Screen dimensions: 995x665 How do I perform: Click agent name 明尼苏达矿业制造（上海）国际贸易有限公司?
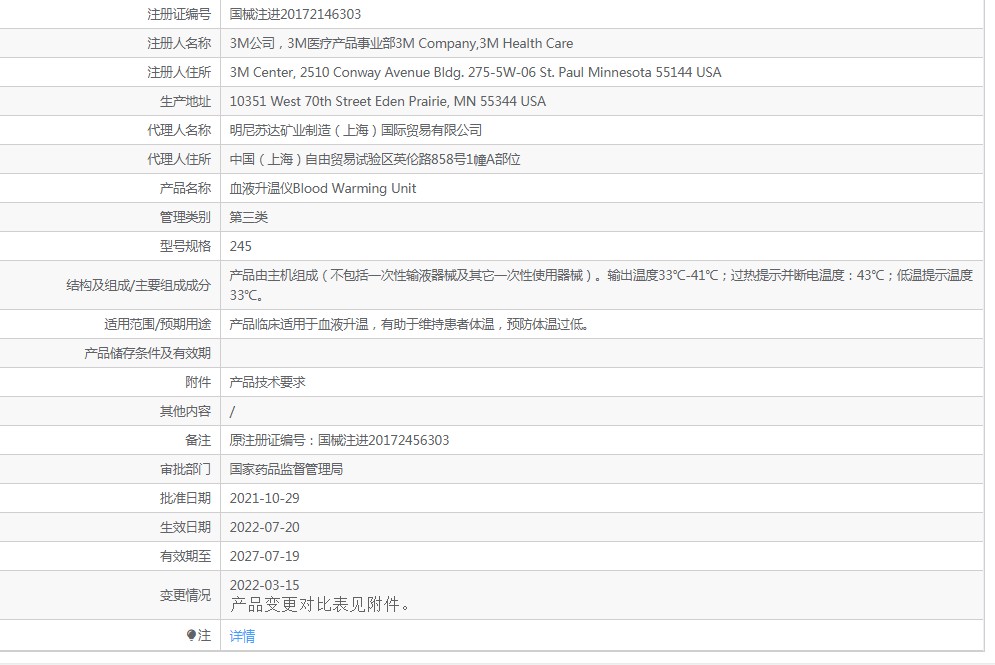355,130
